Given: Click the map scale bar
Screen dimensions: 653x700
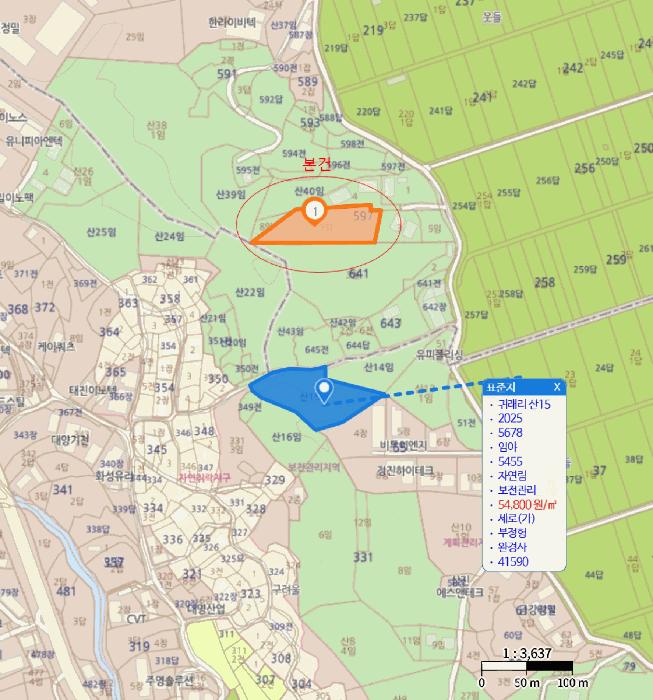Looking at the screenshot, I should pyautogui.click(x=526, y=666).
